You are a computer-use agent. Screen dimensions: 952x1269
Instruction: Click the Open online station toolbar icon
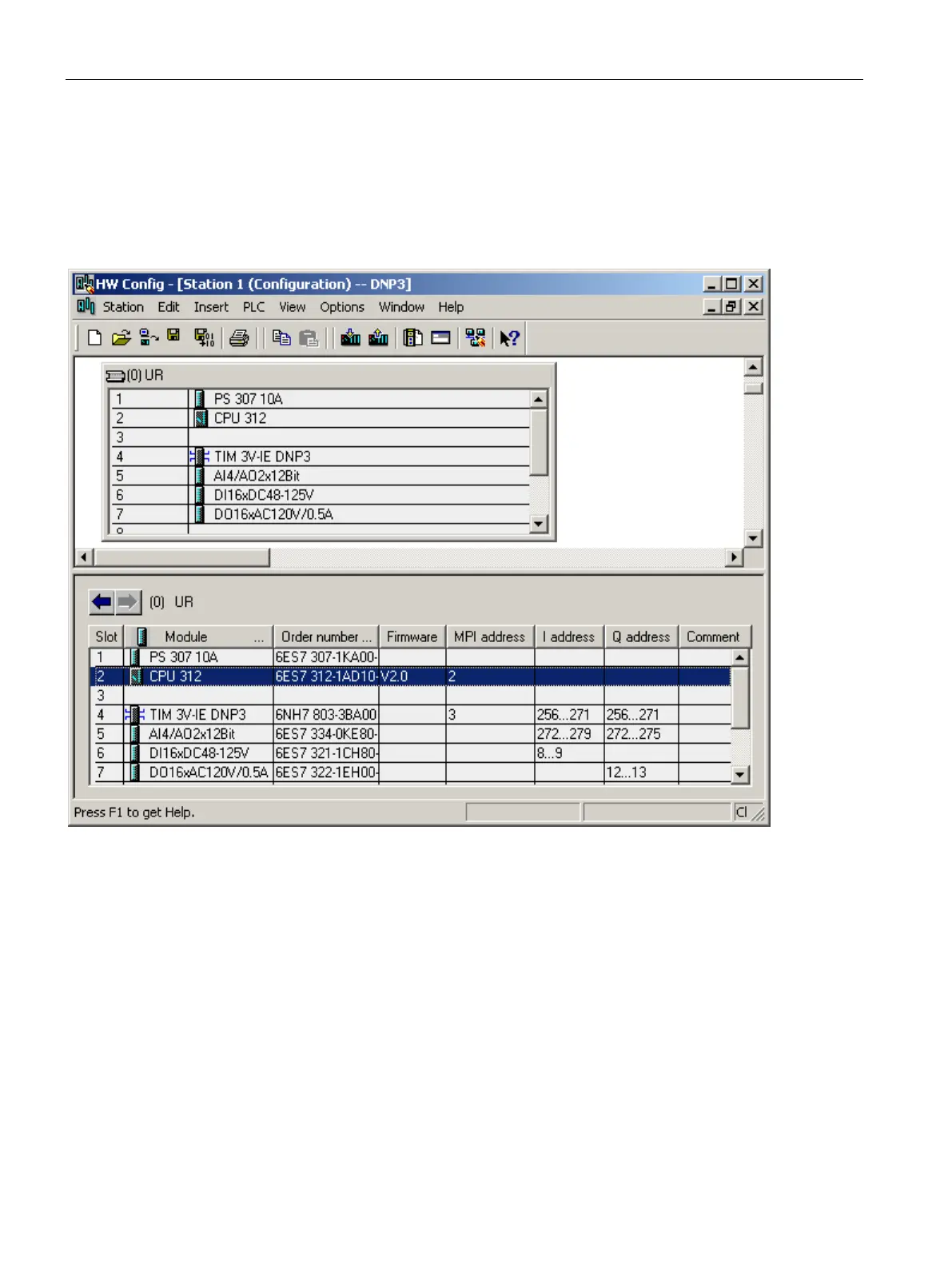pyautogui.click(x=149, y=338)
